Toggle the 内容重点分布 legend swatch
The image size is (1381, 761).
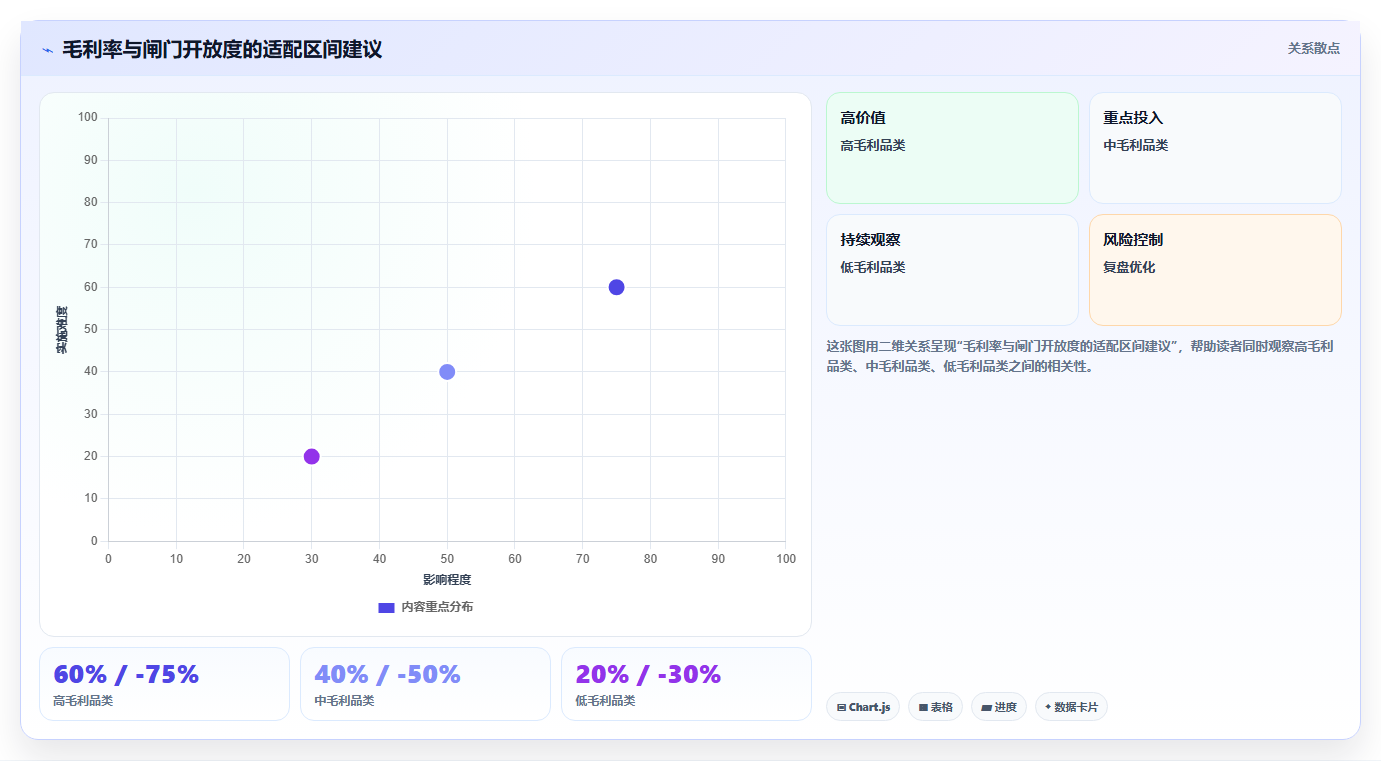386,607
